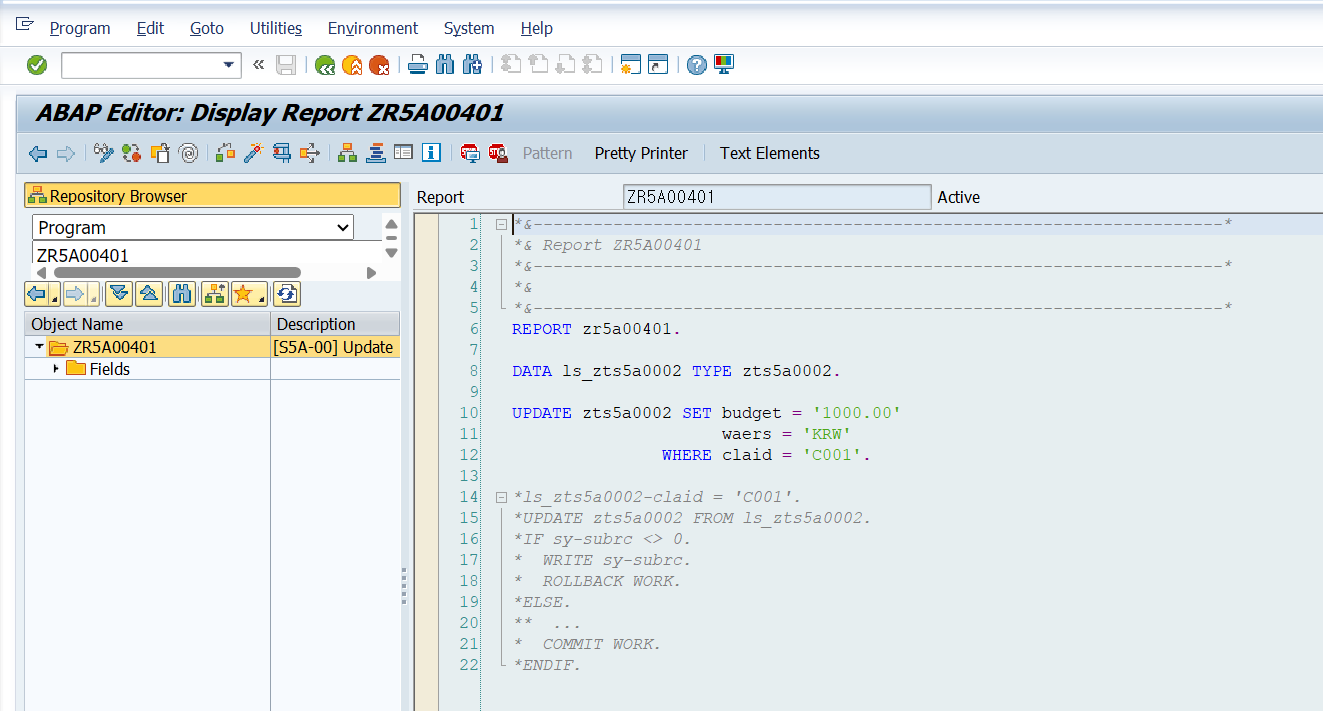
Task: Collapse the header comment block at line 1
Action: pos(501,224)
